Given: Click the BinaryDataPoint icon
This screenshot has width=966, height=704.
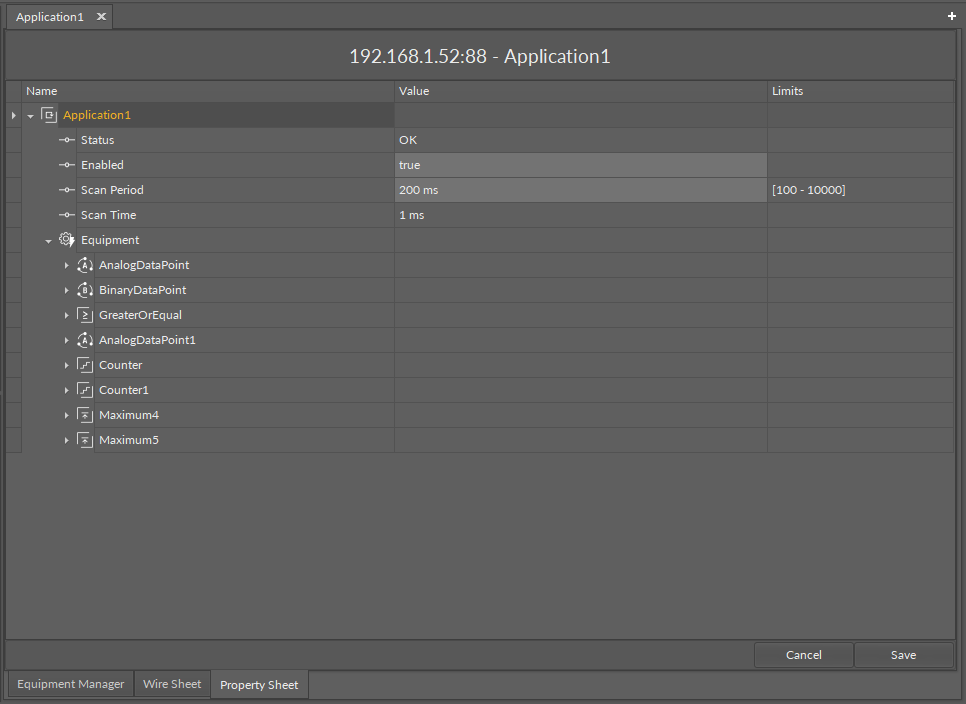Looking at the screenshot, I should click(85, 290).
